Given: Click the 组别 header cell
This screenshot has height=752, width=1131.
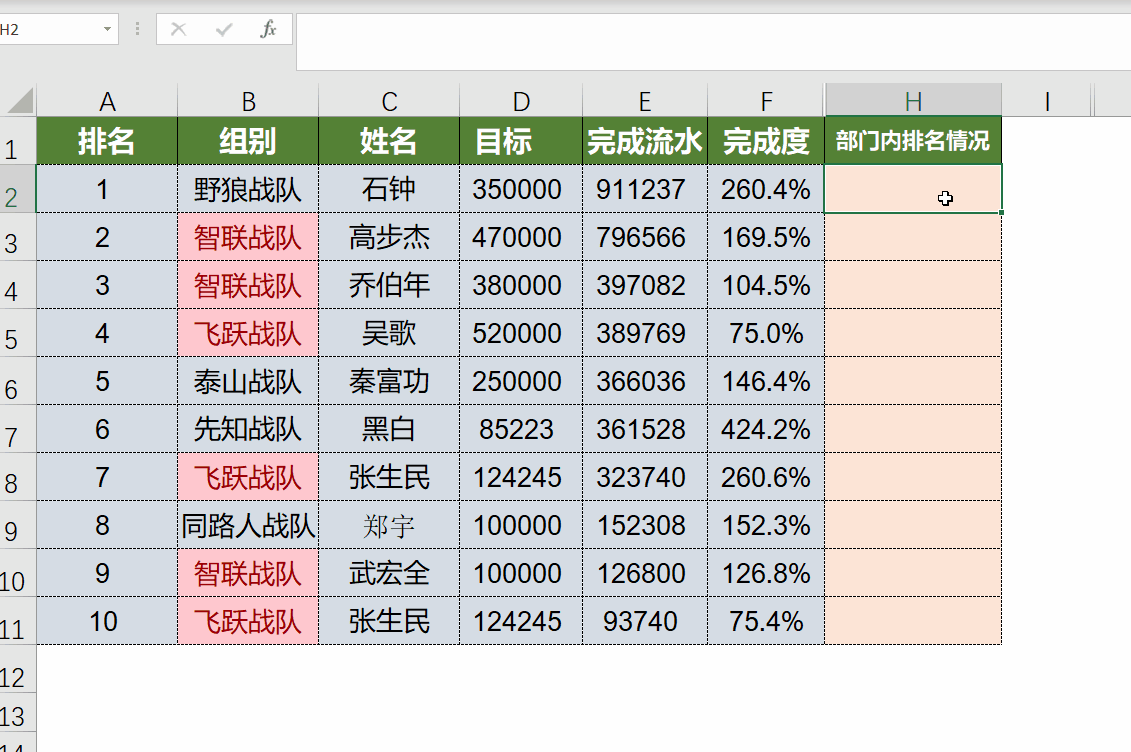Looking at the screenshot, I should [248, 141].
